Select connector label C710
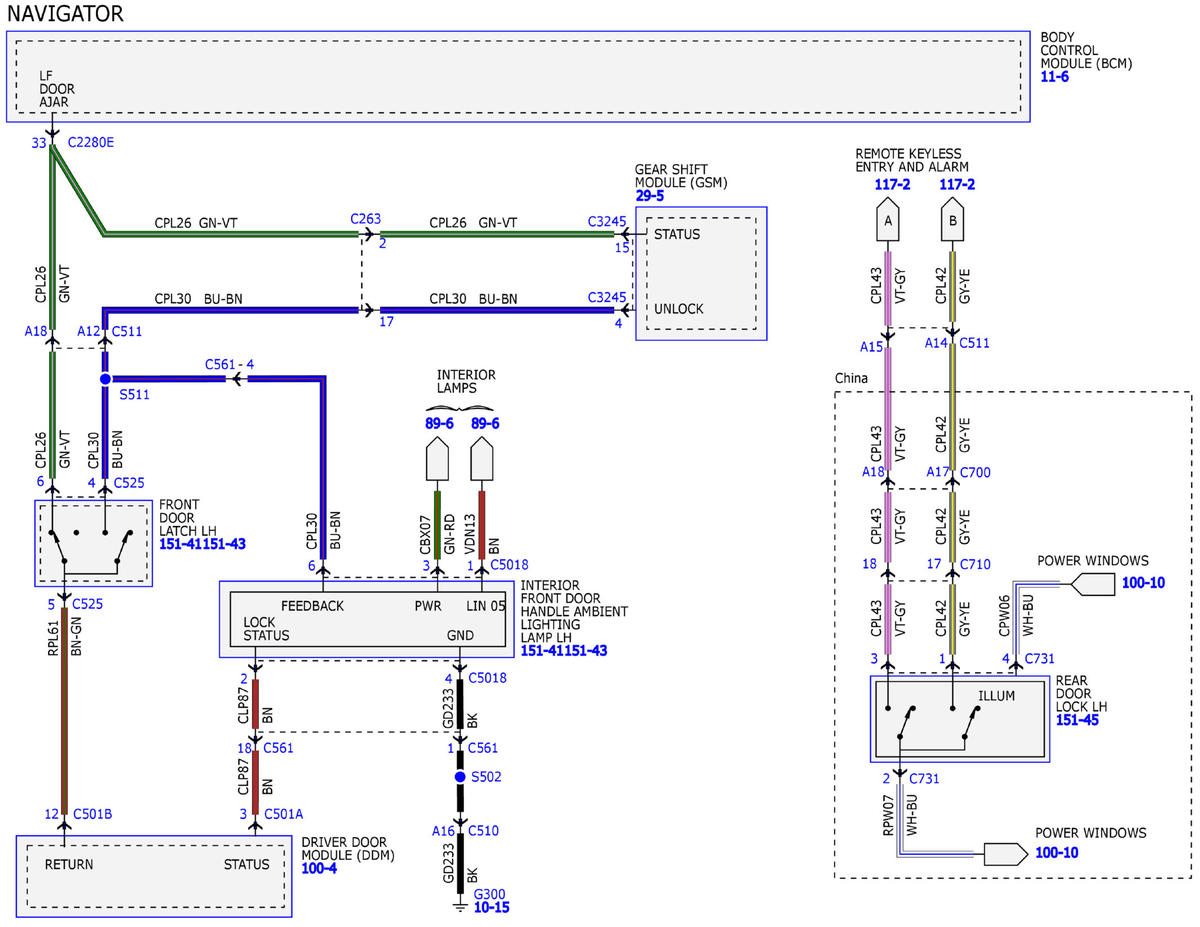 (x=975, y=565)
